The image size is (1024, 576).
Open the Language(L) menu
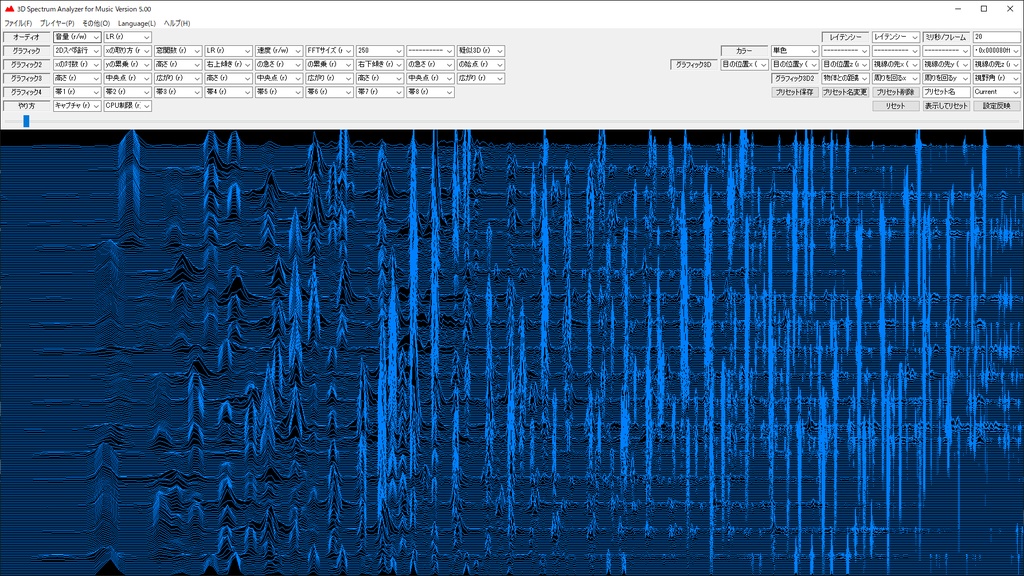click(136, 24)
